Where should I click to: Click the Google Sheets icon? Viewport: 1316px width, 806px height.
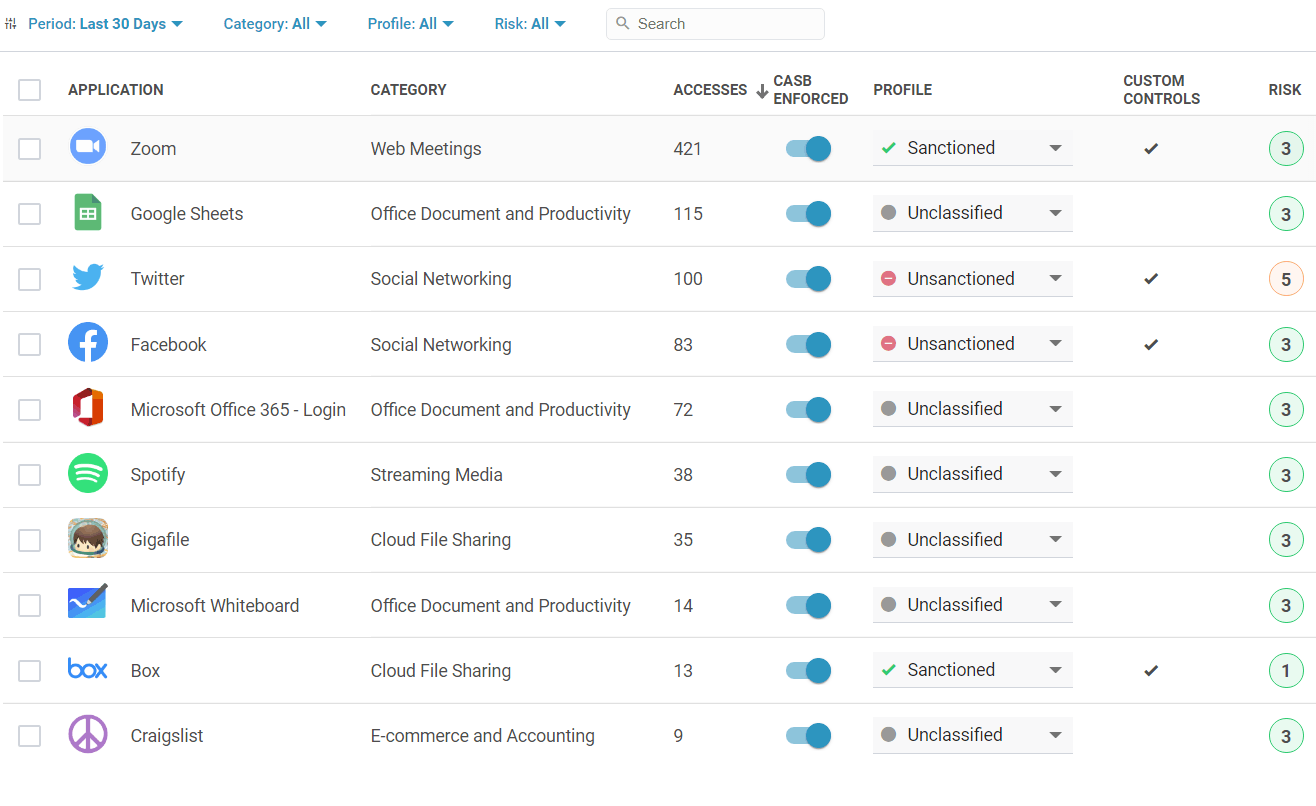[88, 213]
